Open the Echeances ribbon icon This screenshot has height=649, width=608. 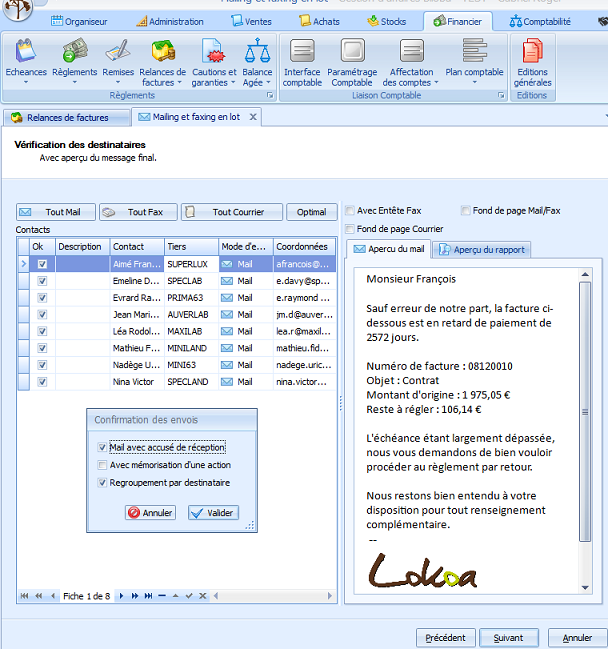(26, 50)
